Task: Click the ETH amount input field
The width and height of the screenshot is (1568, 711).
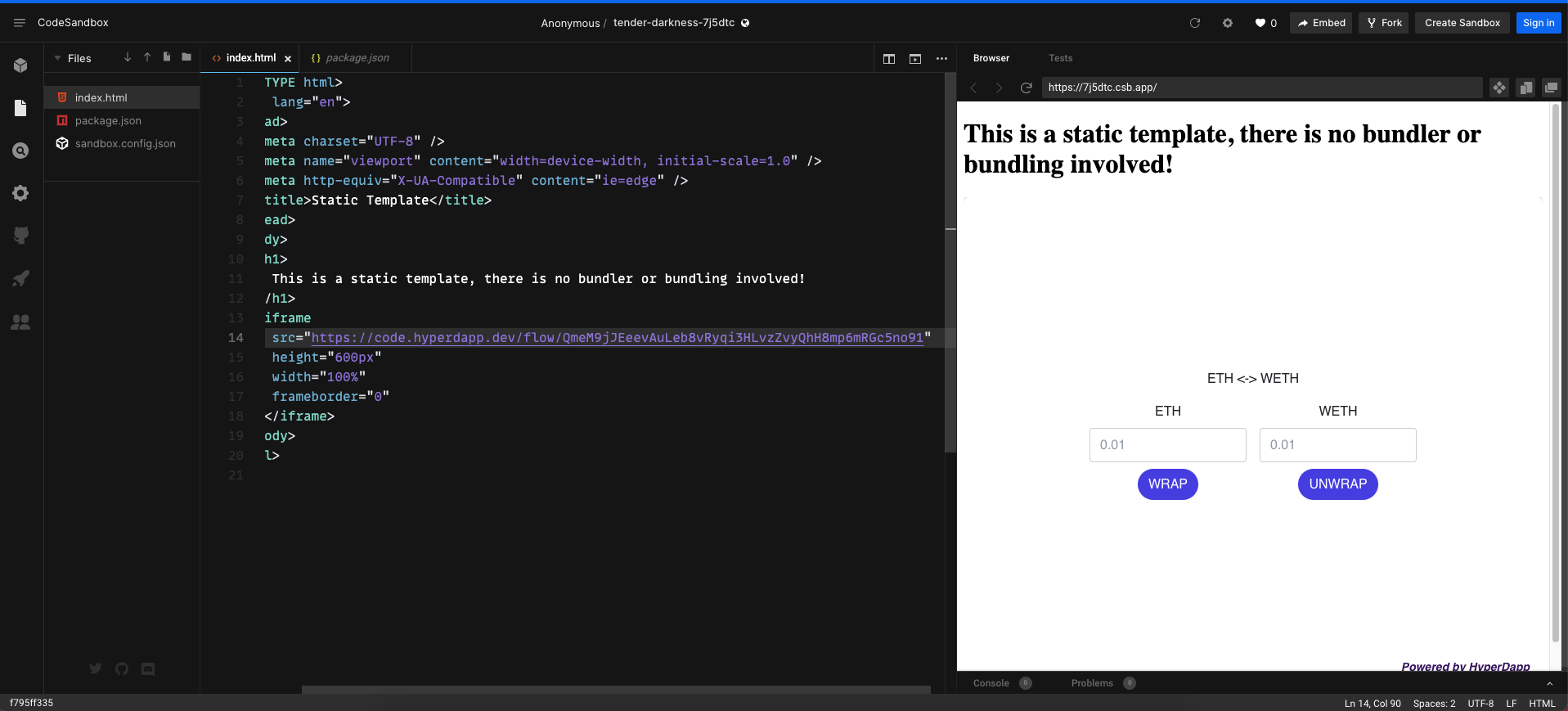Action: (x=1167, y=445)
